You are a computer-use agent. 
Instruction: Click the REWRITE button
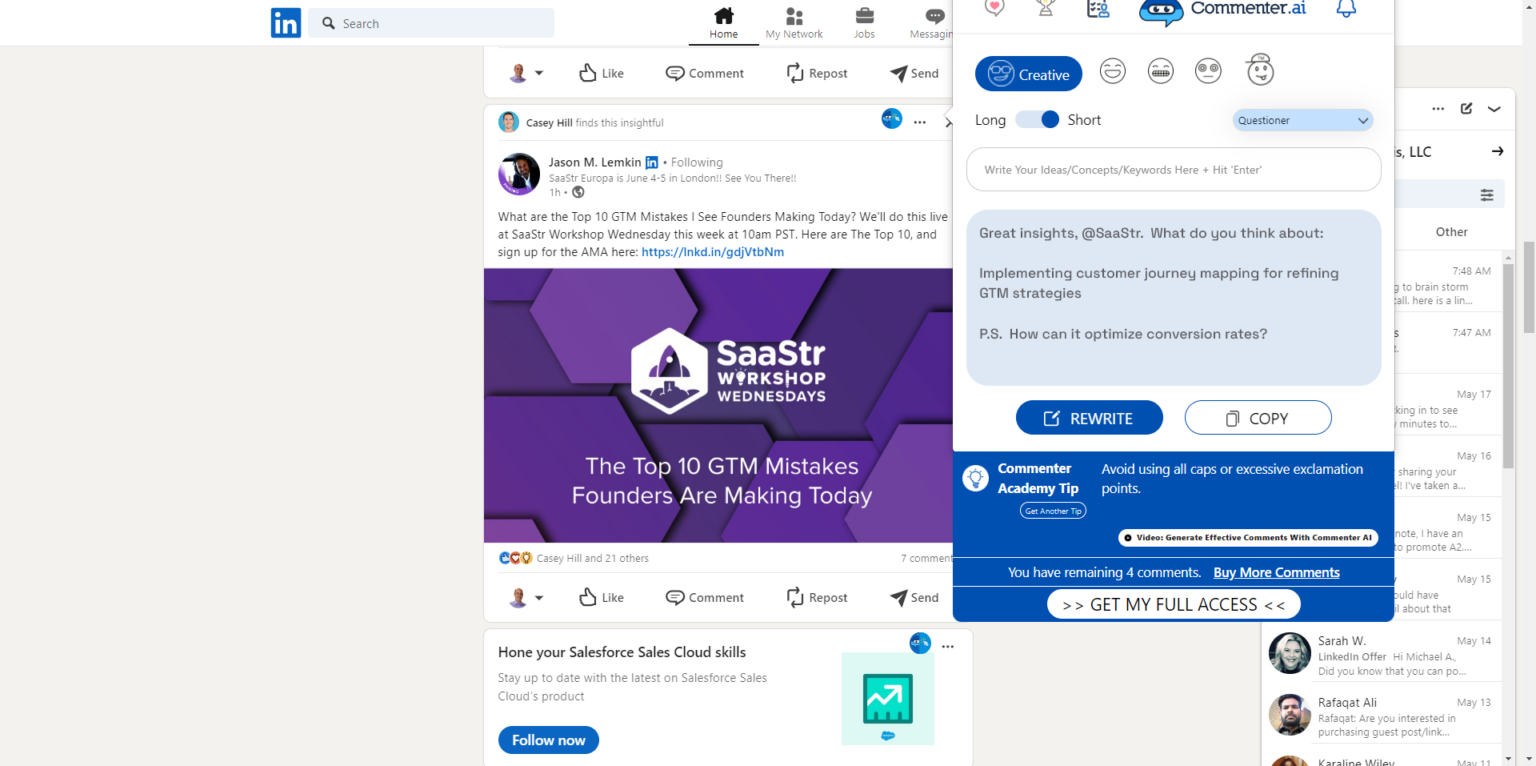tap(1089, 417)
